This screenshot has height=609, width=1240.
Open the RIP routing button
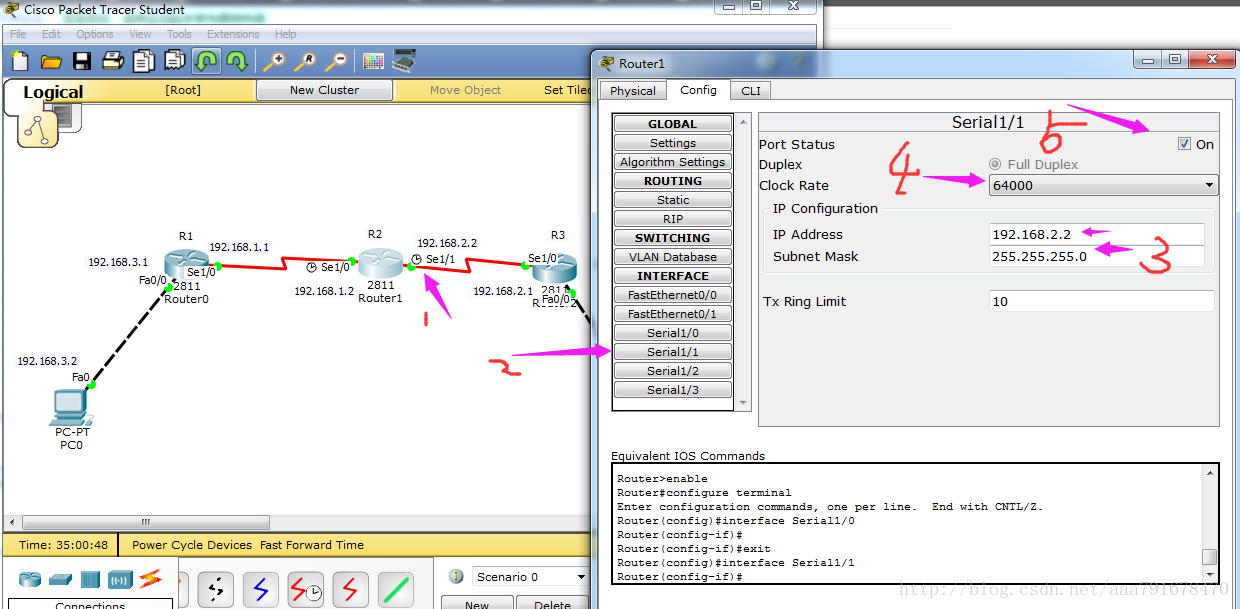coord(673,219)
